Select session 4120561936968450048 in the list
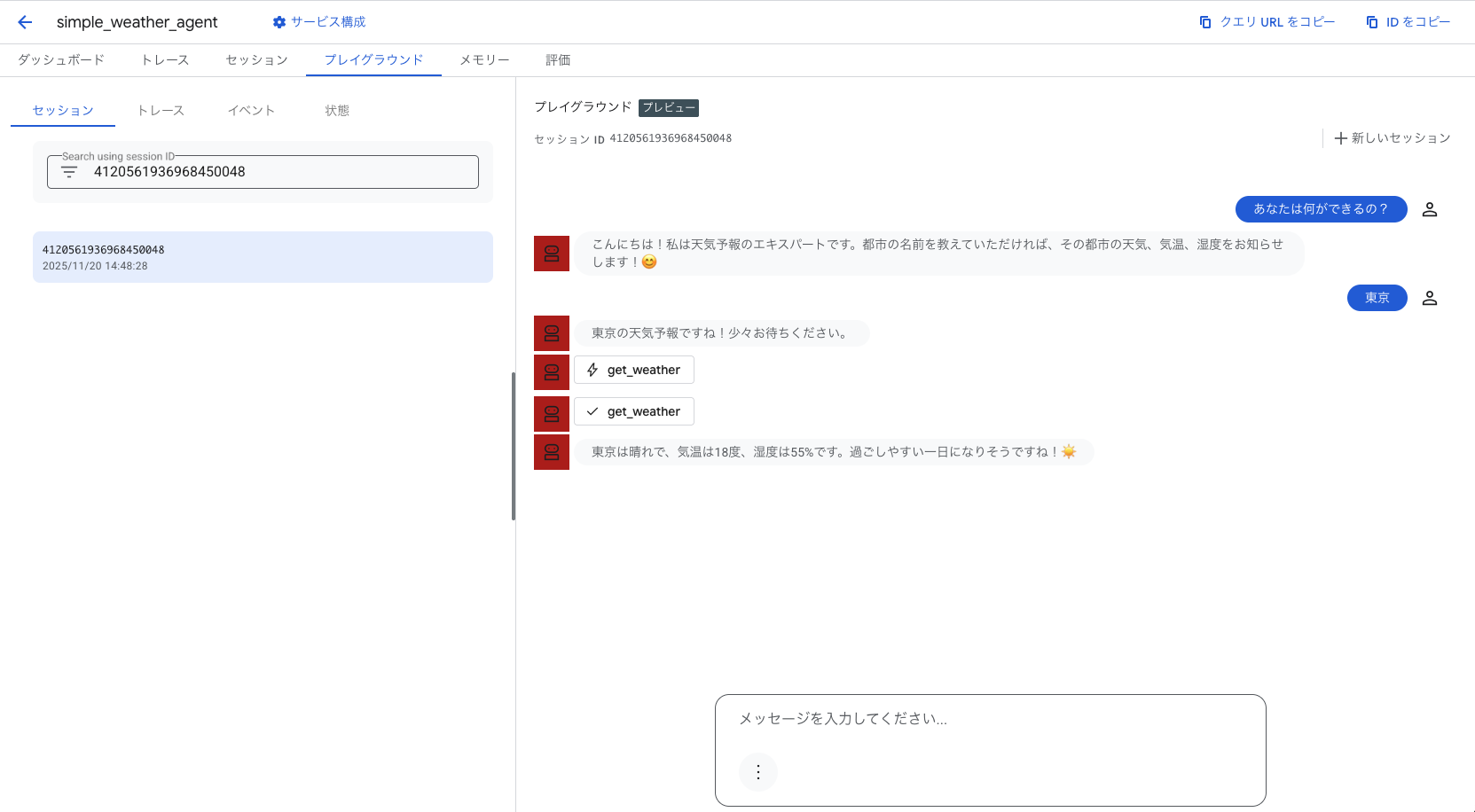 coord(263,257)
